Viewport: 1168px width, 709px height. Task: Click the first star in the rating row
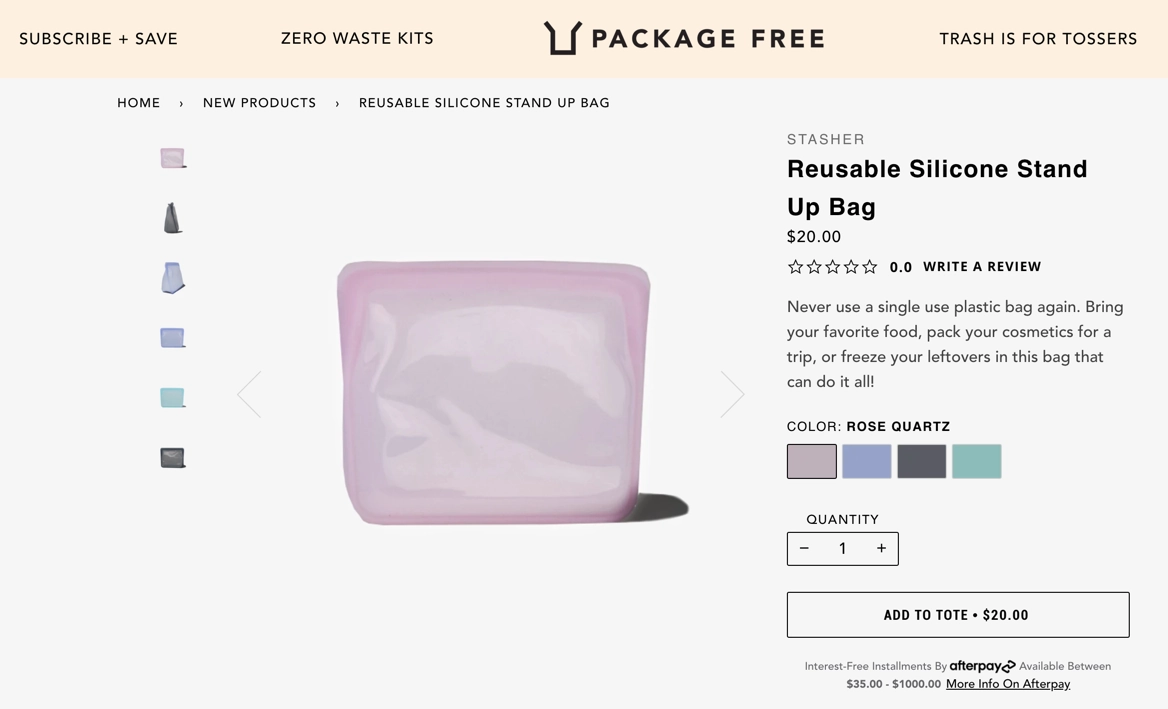tap(794, 266)
